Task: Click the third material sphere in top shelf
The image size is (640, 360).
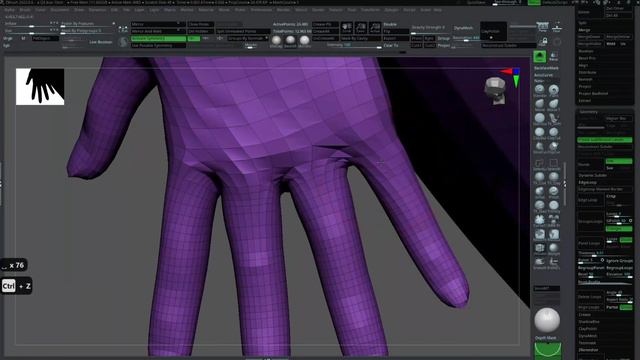Action: 304,40
